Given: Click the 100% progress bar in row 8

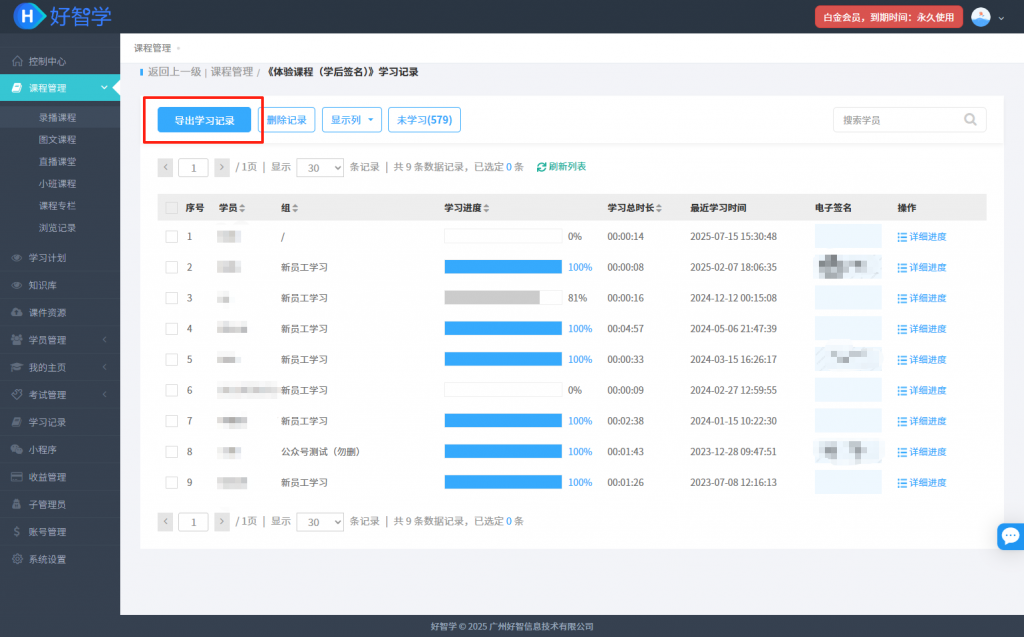Looking at the screenshot, I should 503,451.
